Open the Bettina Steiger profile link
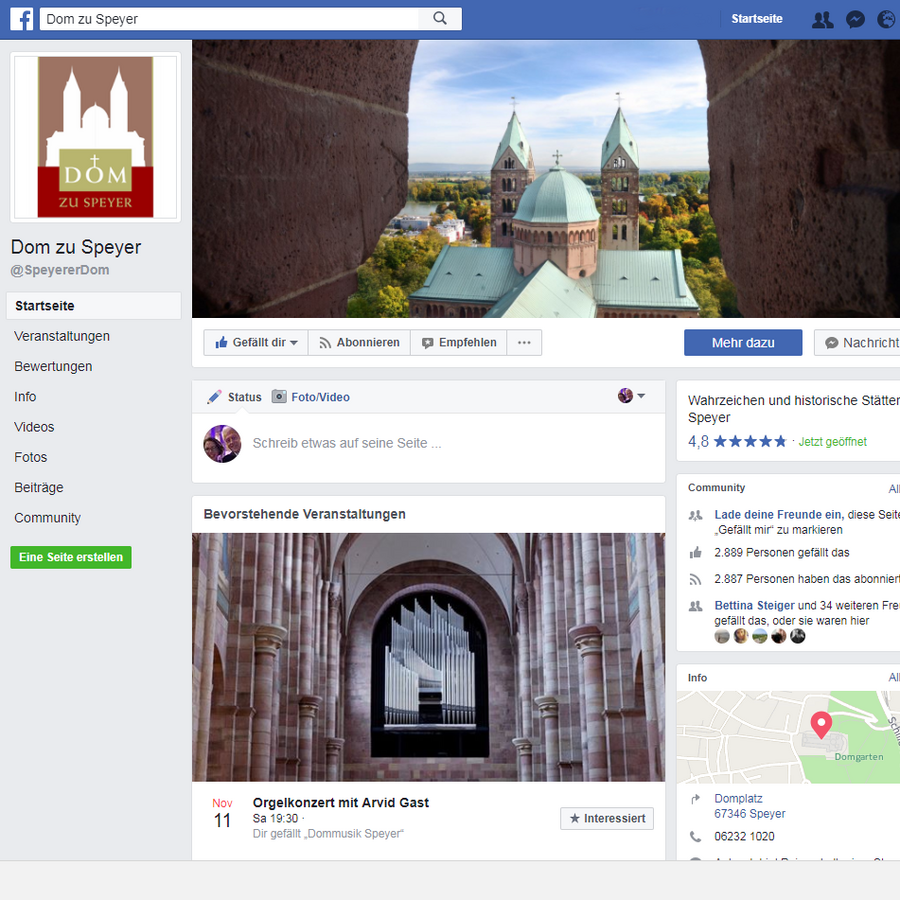900x900 pixels. click(753, 605)
